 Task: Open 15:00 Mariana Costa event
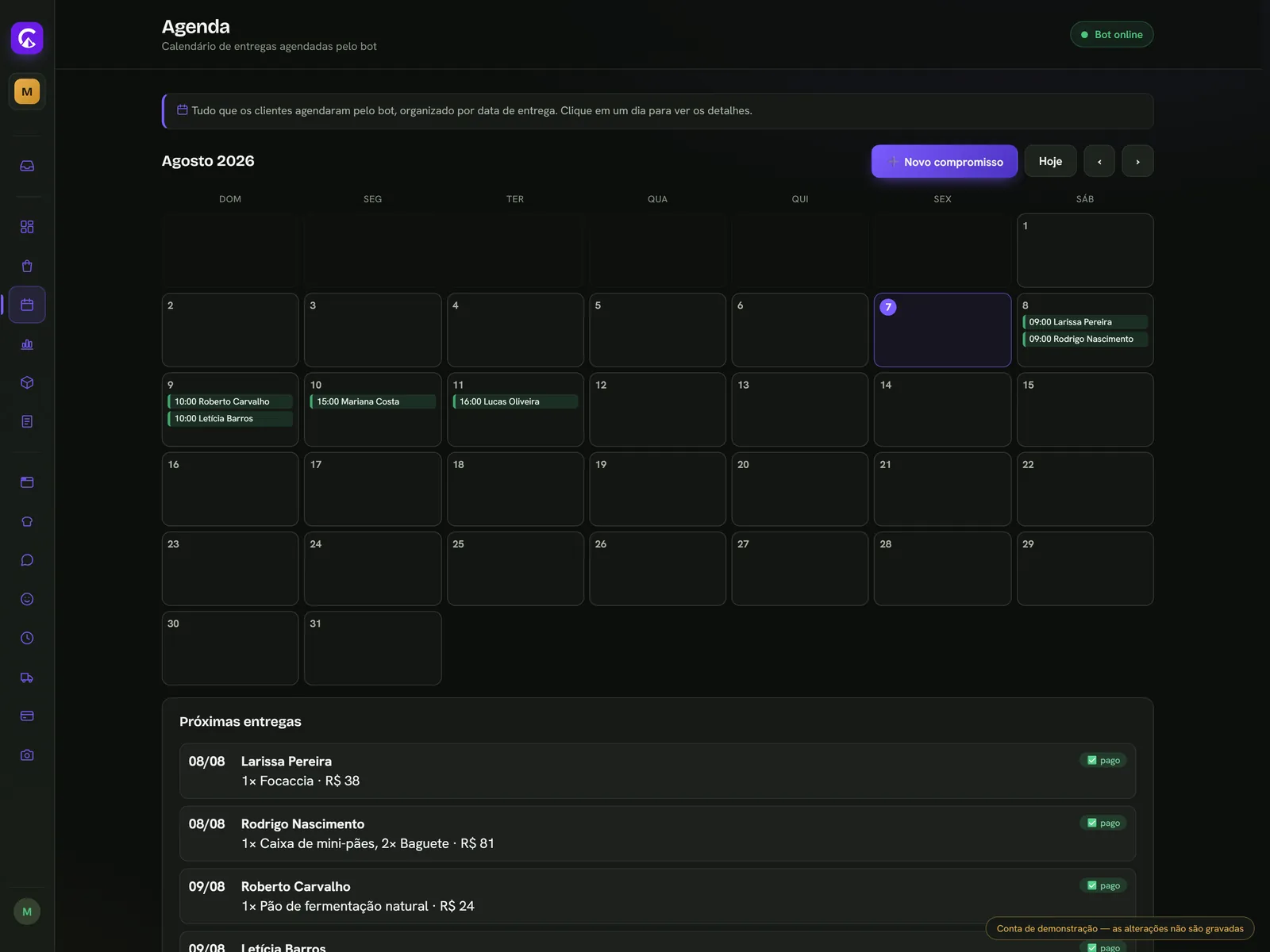[x=373, y=401]
